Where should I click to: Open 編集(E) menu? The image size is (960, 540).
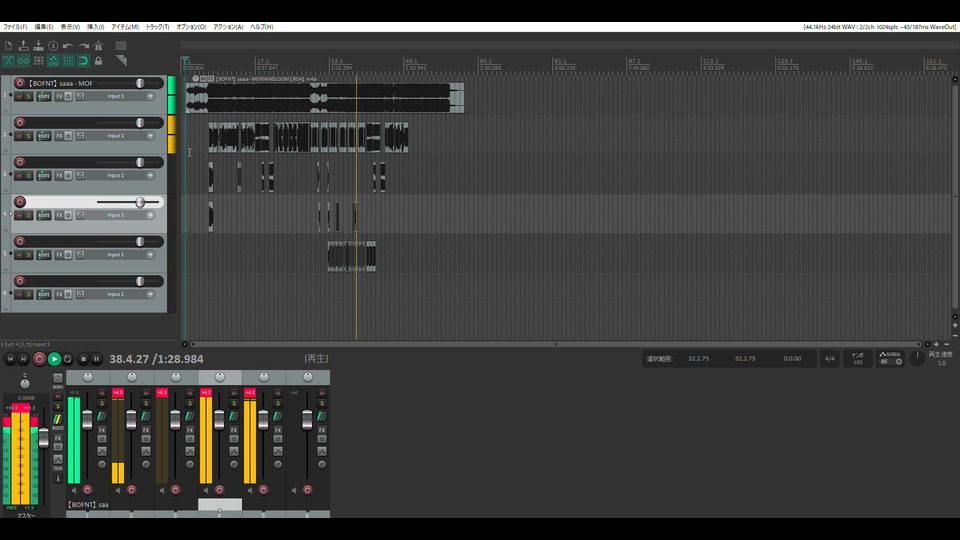43,27
